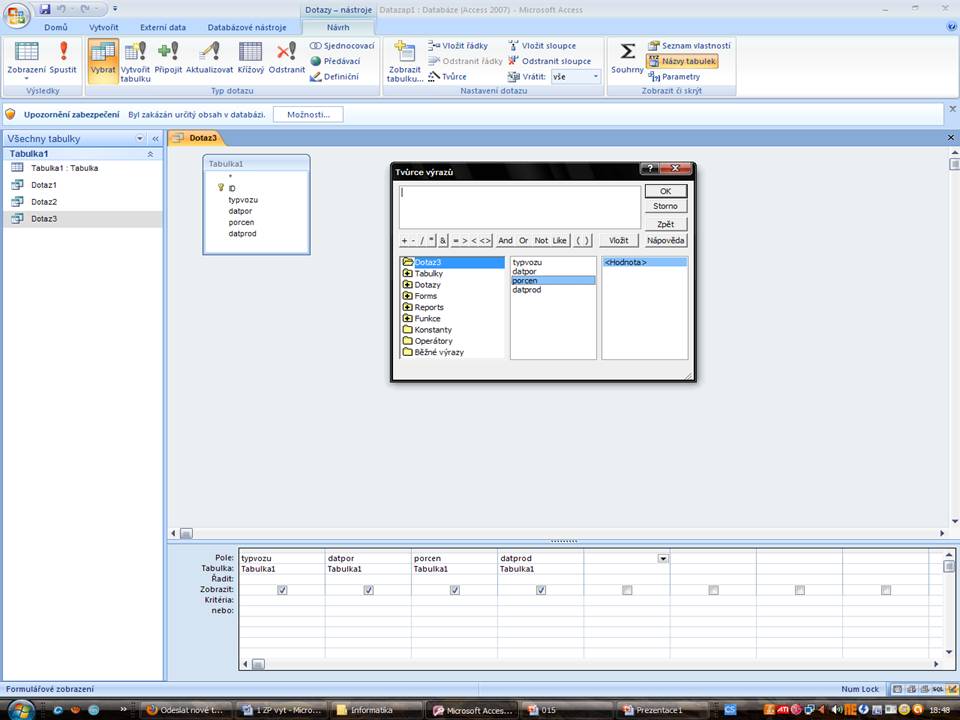This screenshot has height=720, width=960.
Task: Switch to the Domů ribbon tab
Action: 56,27
